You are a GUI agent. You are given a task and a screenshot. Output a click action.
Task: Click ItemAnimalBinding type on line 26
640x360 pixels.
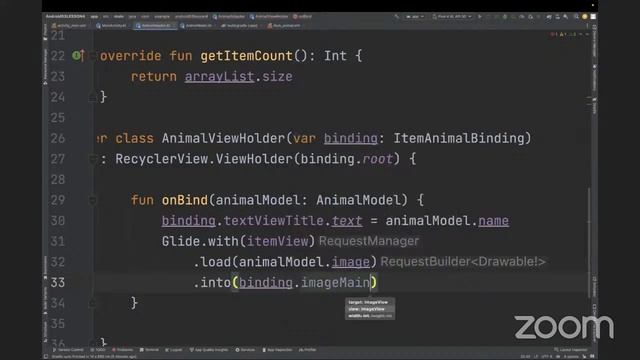pos(459,138)
